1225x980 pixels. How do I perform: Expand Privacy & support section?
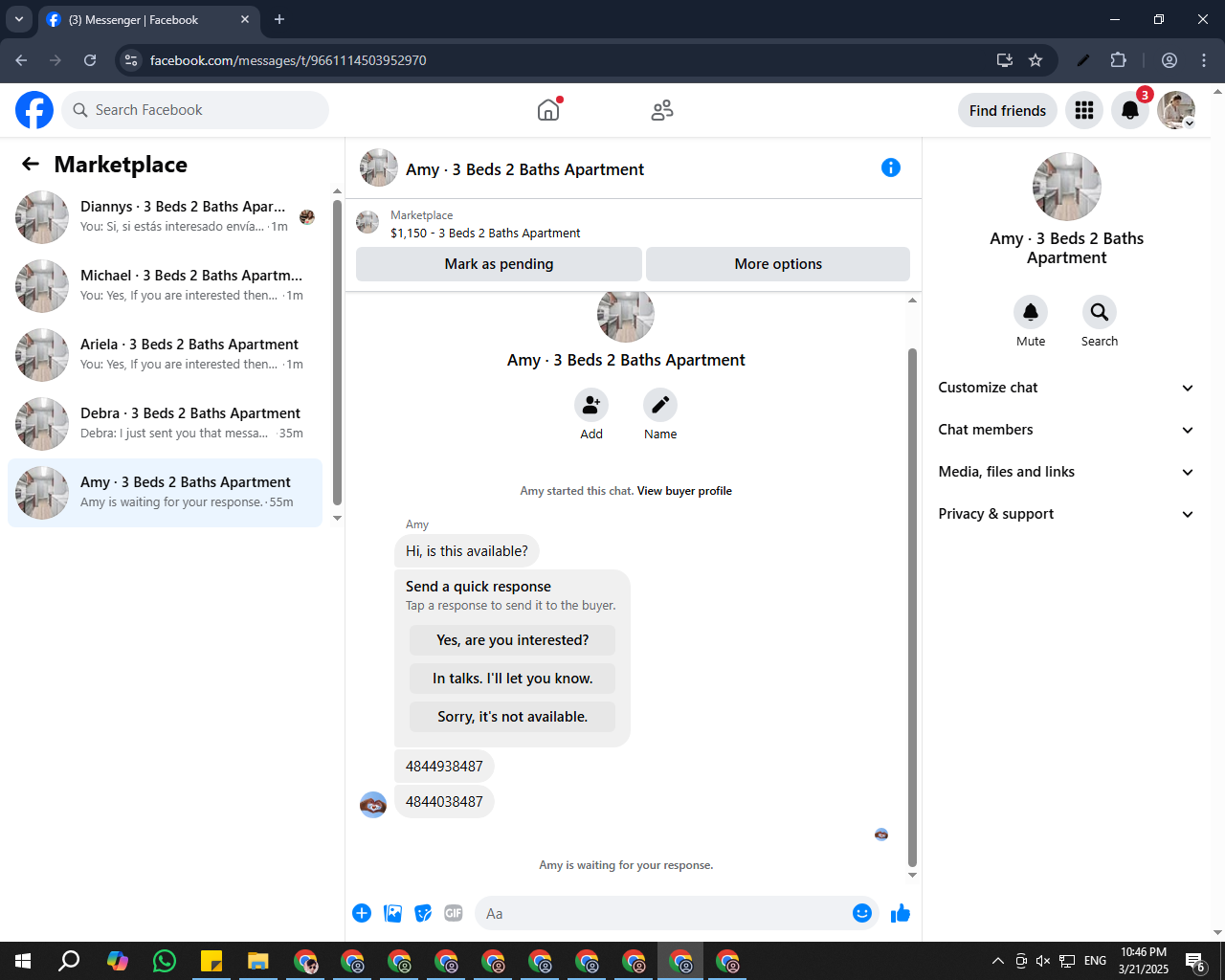tap(1066, 514)
